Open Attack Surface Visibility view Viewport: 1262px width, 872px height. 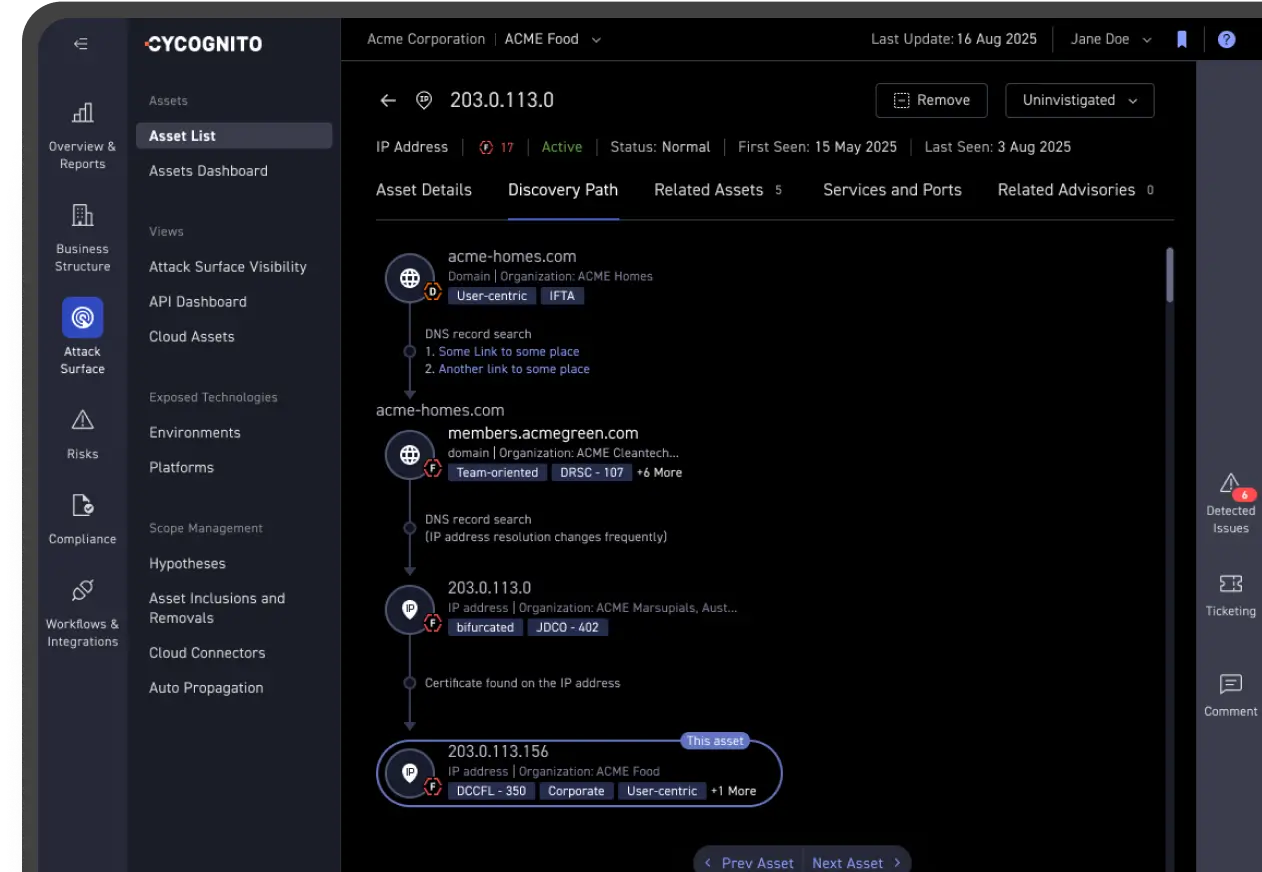tap(228, 267)
